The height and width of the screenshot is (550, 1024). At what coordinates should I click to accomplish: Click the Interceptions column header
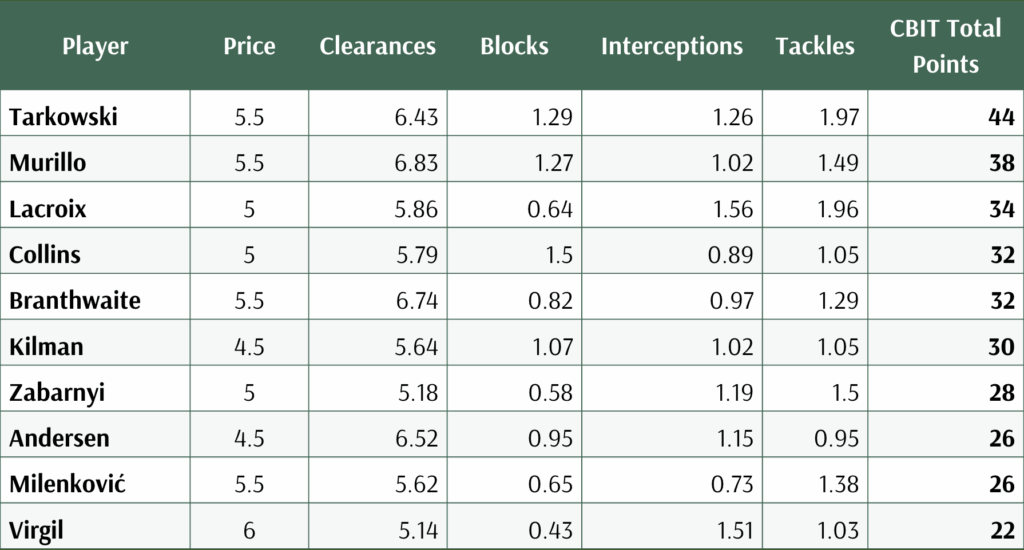672,46
